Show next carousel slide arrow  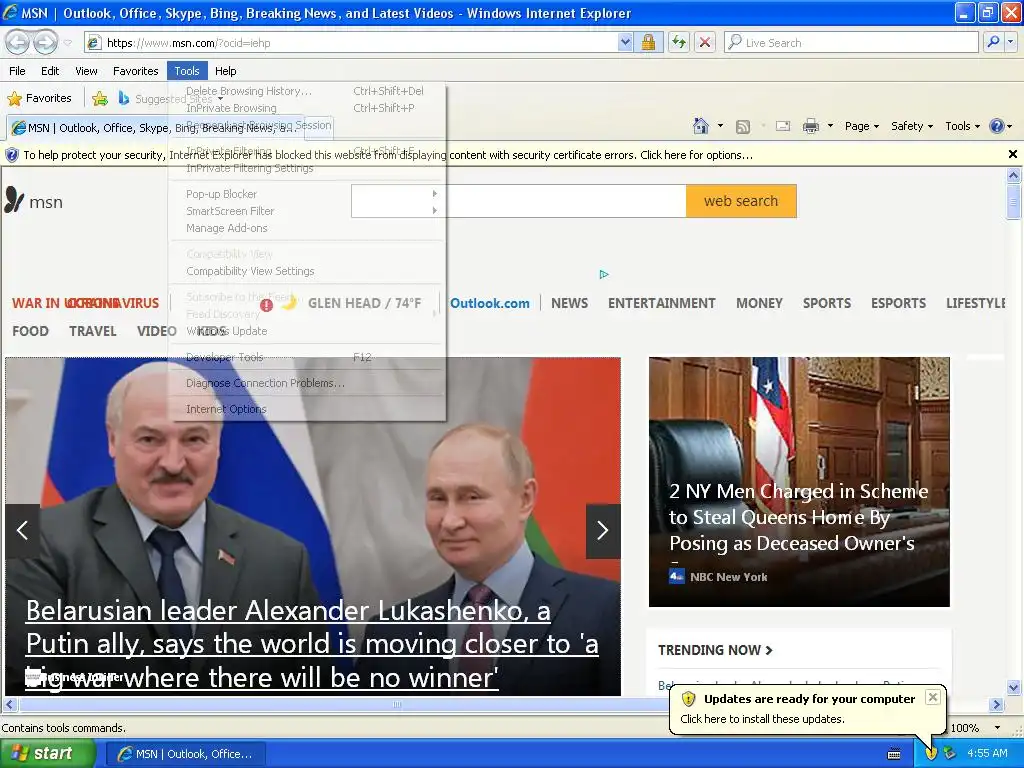pyautogui.click(x=603, y=530)
